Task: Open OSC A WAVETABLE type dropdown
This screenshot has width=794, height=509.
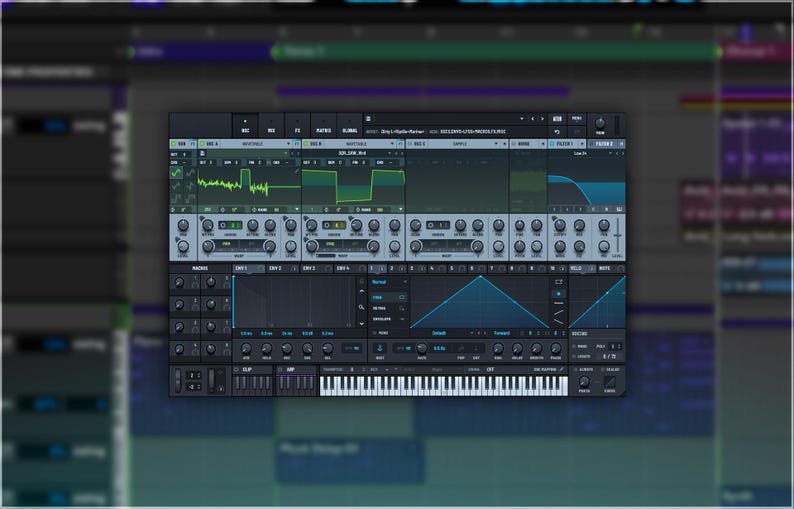Action: 258,144
